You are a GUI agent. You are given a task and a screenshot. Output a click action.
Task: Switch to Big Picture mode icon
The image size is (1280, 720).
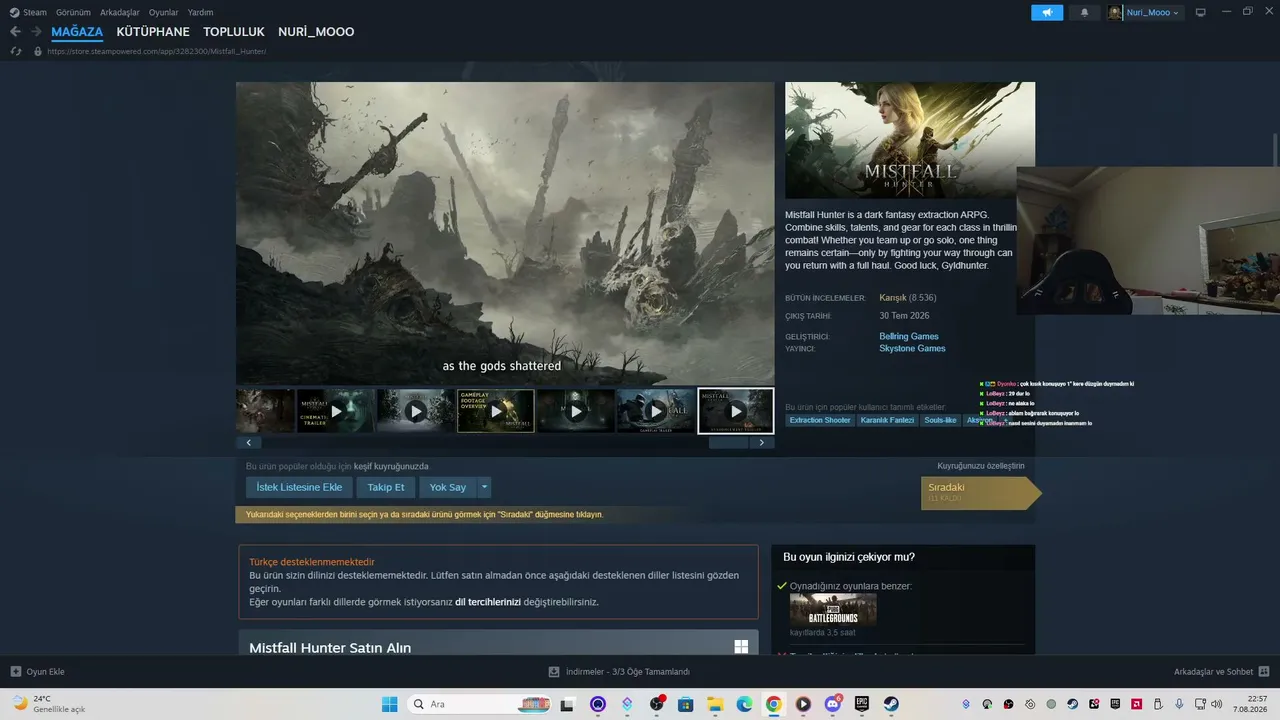click(x=1201, y=12)
